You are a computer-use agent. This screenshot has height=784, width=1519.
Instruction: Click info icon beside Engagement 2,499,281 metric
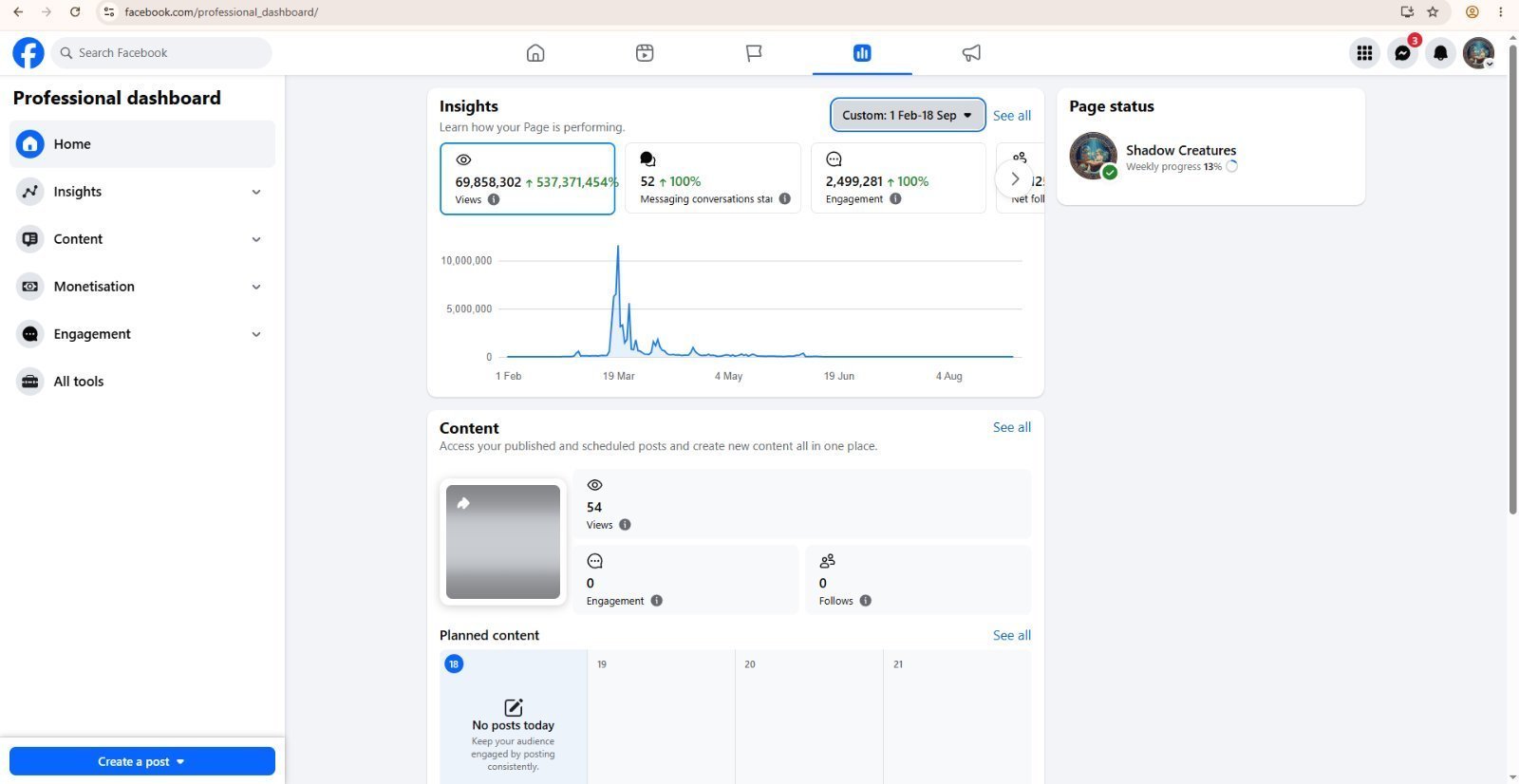pos(895,198)
